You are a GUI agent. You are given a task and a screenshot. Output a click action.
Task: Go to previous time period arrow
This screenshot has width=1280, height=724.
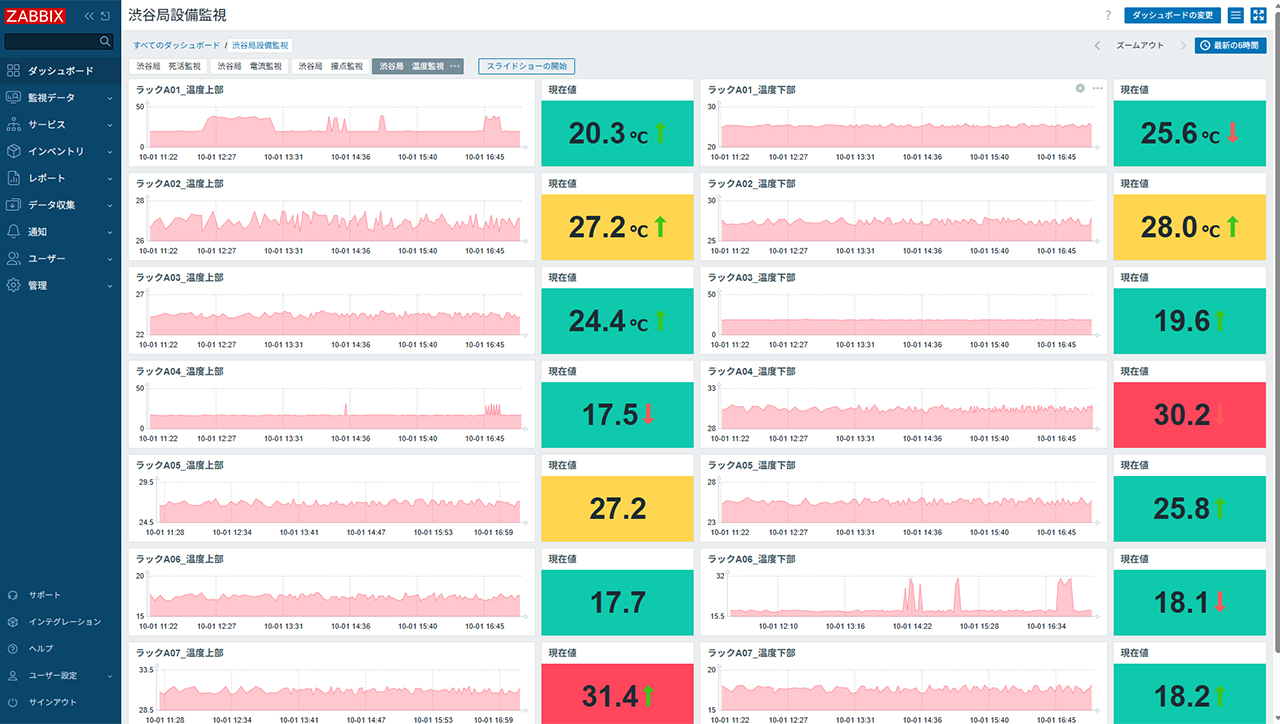click(x=1098, y=46)
